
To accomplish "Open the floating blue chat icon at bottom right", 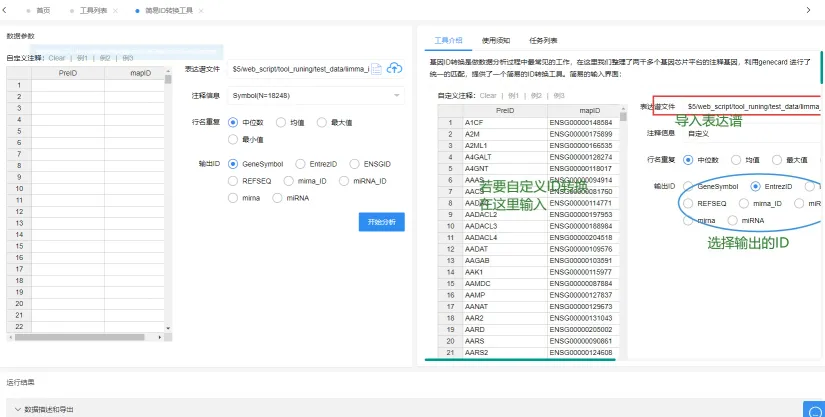I will (813, 409).
